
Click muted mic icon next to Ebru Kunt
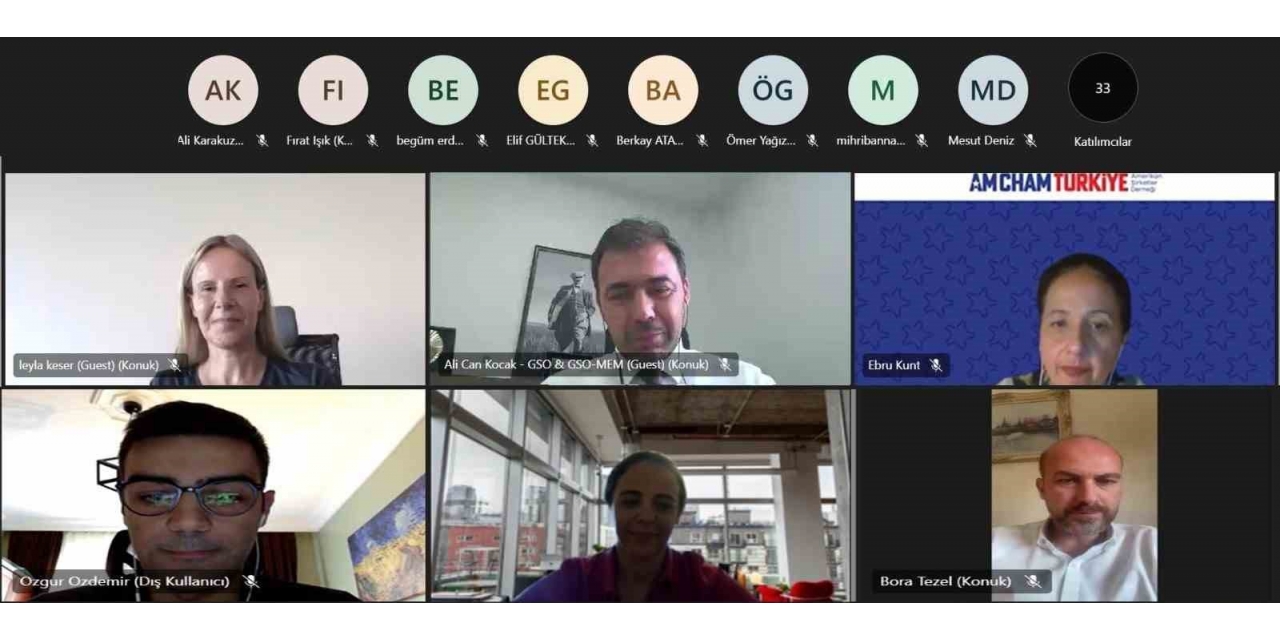point(936,365)
